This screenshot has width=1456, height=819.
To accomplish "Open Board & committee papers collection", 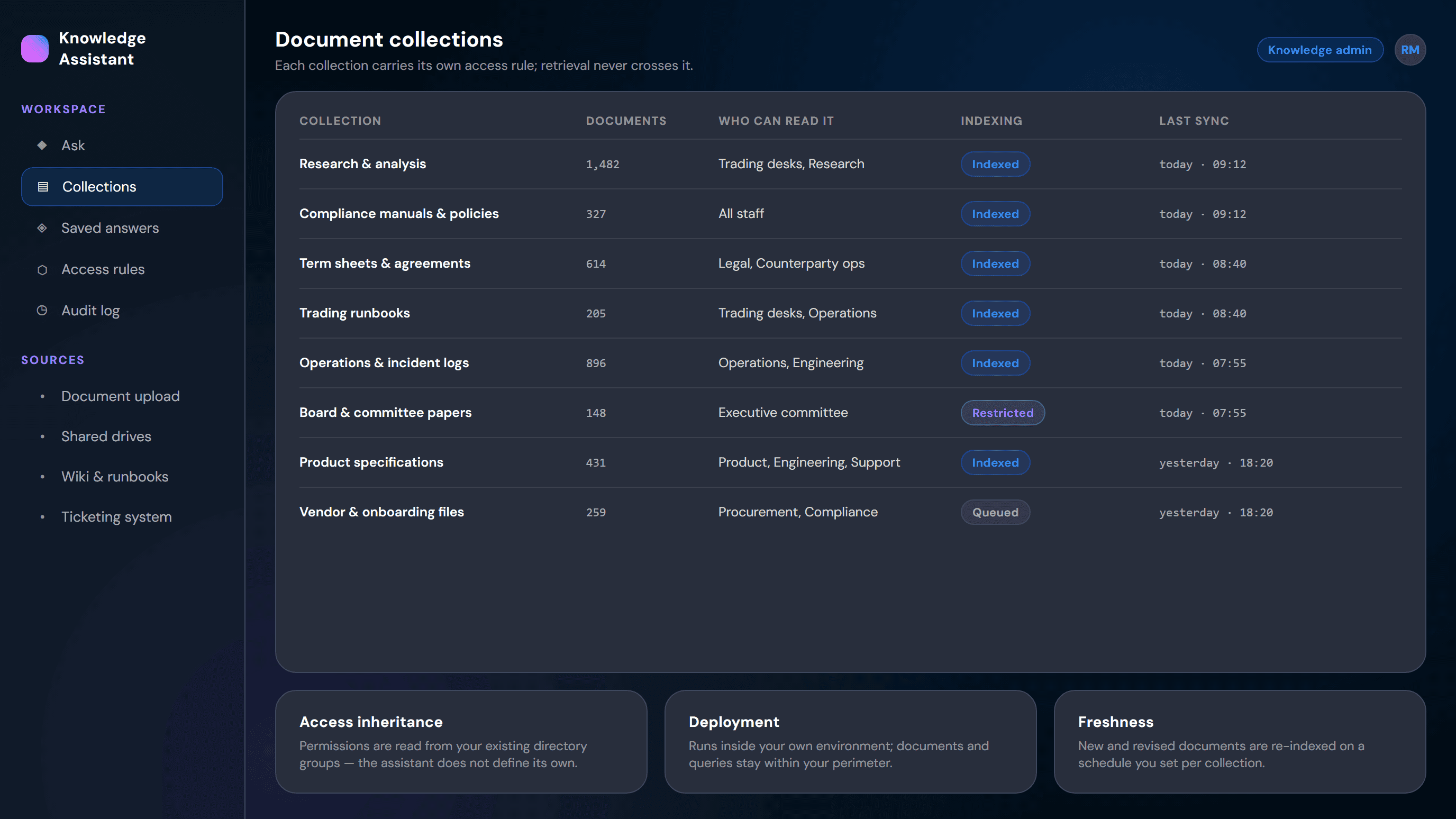I will (385, 413).
